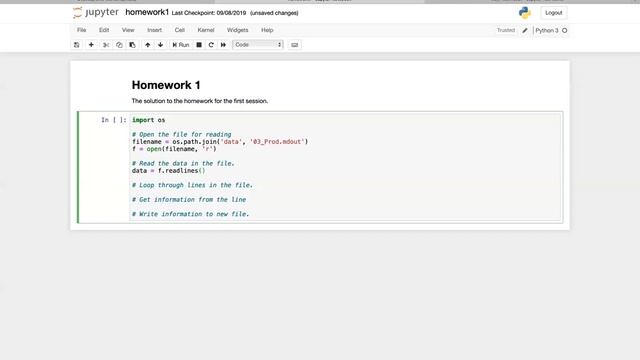
Task: Click the 'In [ ]:' cell prompt
Action: [113, 120]
